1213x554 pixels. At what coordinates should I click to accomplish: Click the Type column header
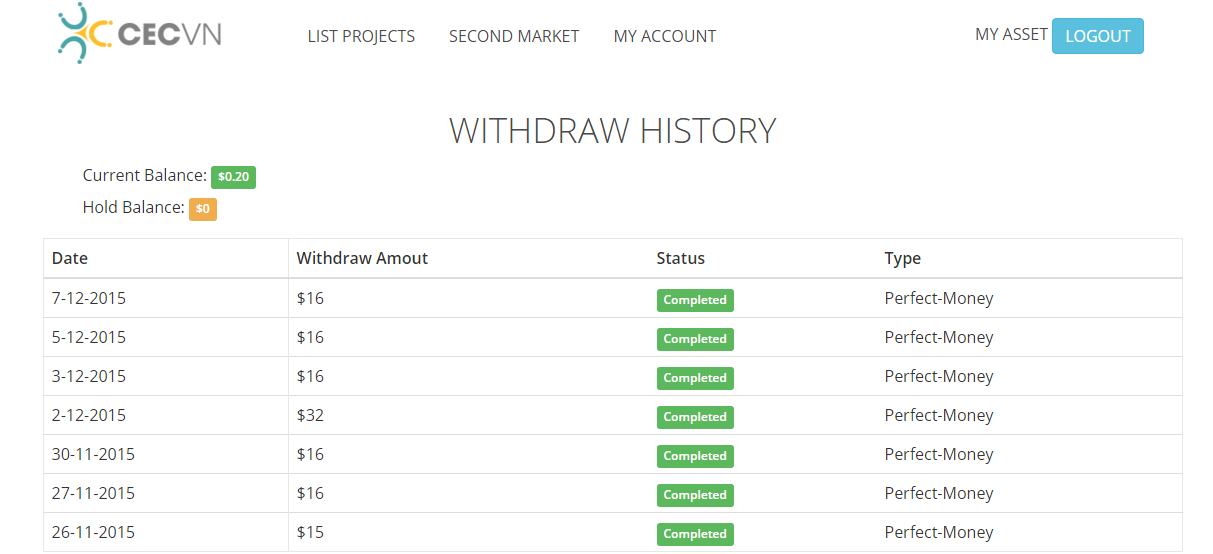[903, 258]
